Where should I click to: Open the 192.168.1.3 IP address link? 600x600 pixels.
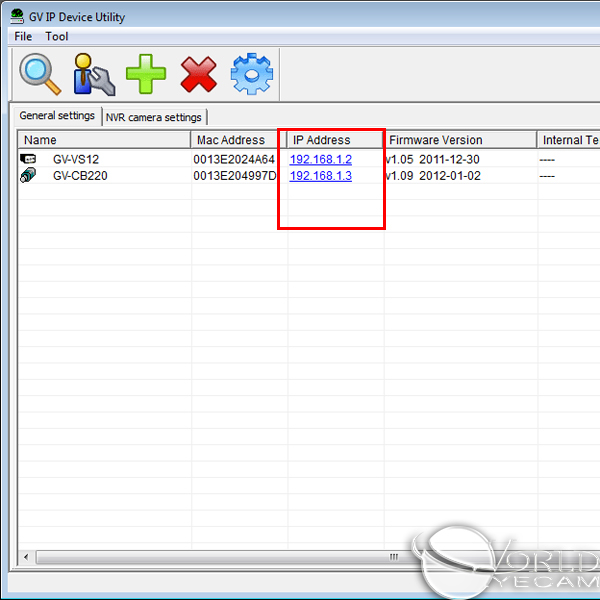point(321,176)
